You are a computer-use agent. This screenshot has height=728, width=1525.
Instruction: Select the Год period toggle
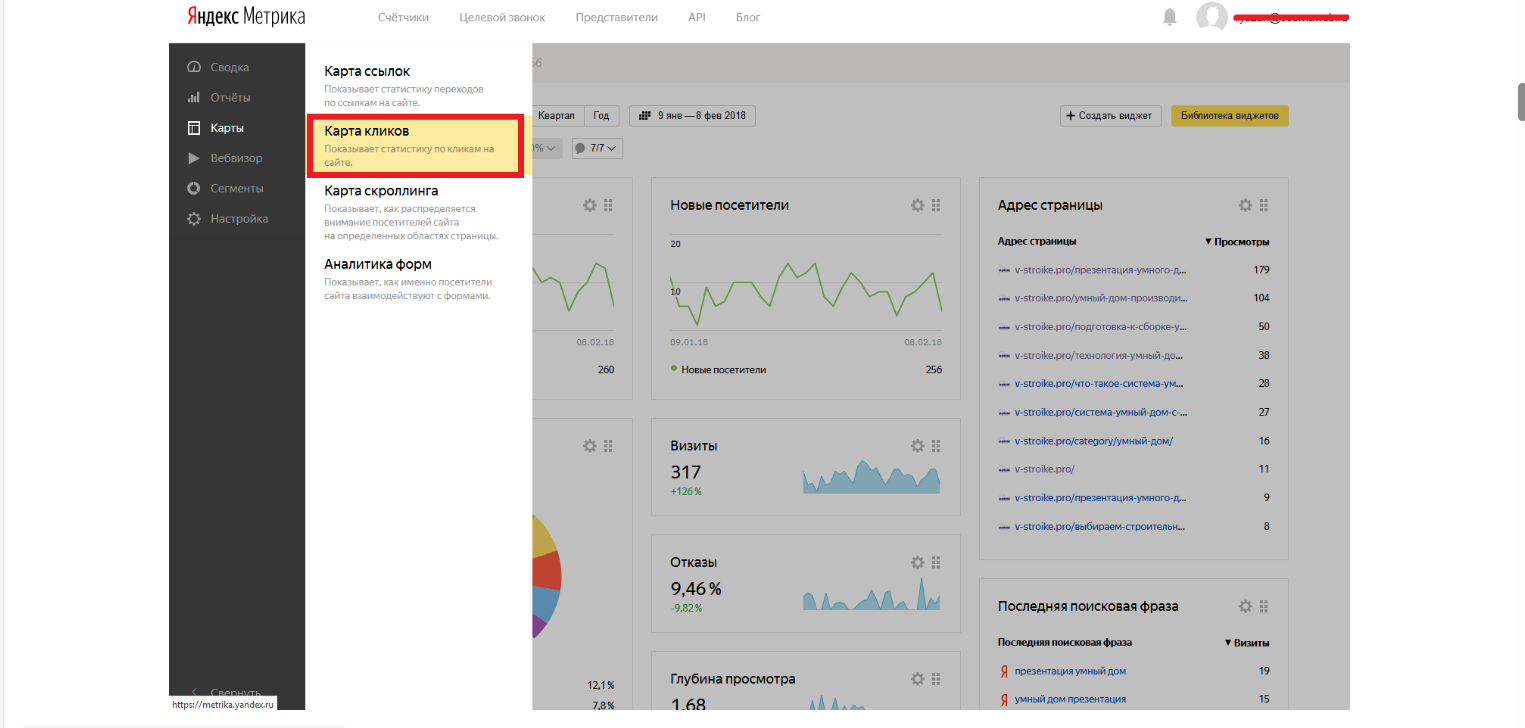pos(601,116)
